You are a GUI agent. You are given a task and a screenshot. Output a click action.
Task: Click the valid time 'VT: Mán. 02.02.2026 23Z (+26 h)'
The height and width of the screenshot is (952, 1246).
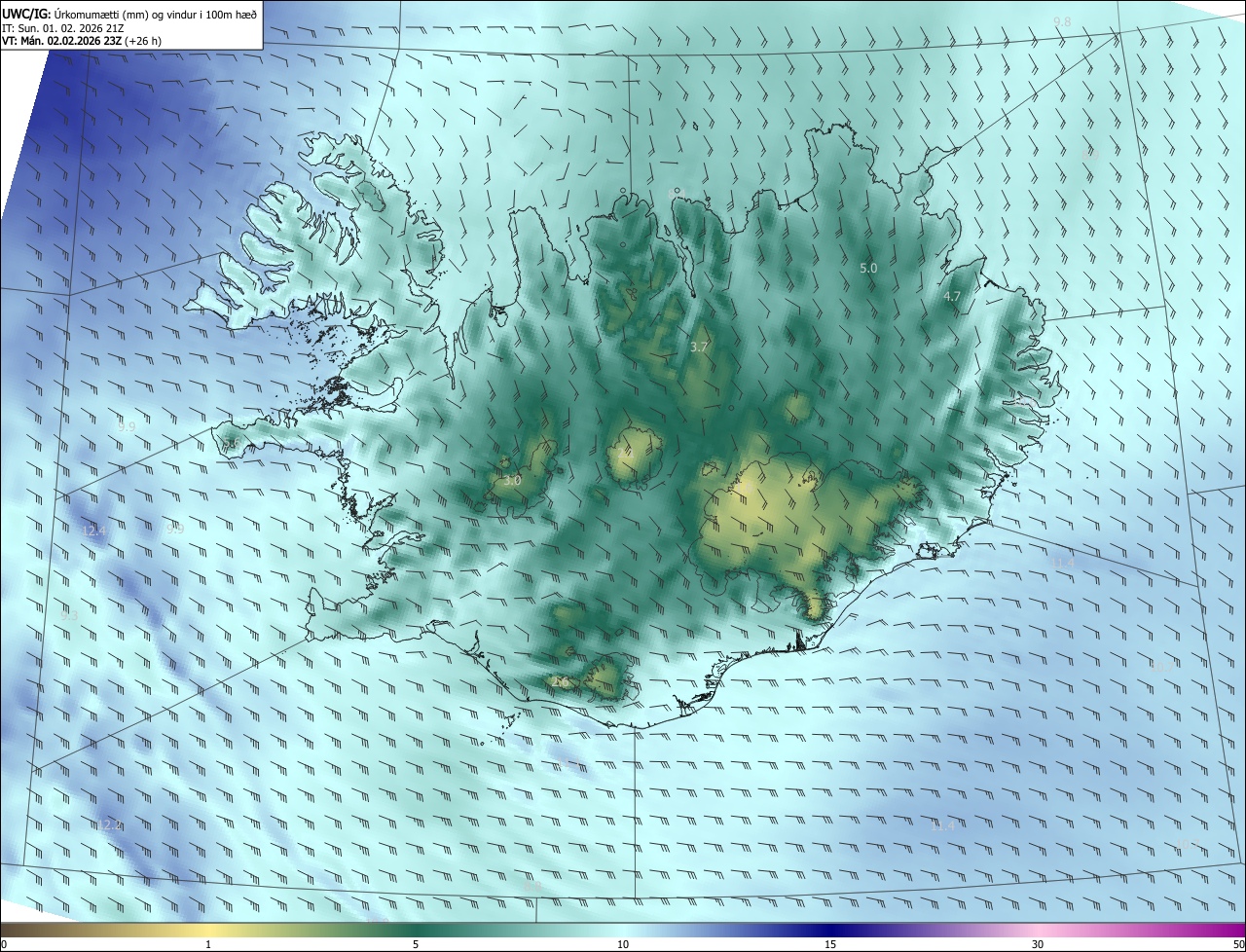pos(83,42)
